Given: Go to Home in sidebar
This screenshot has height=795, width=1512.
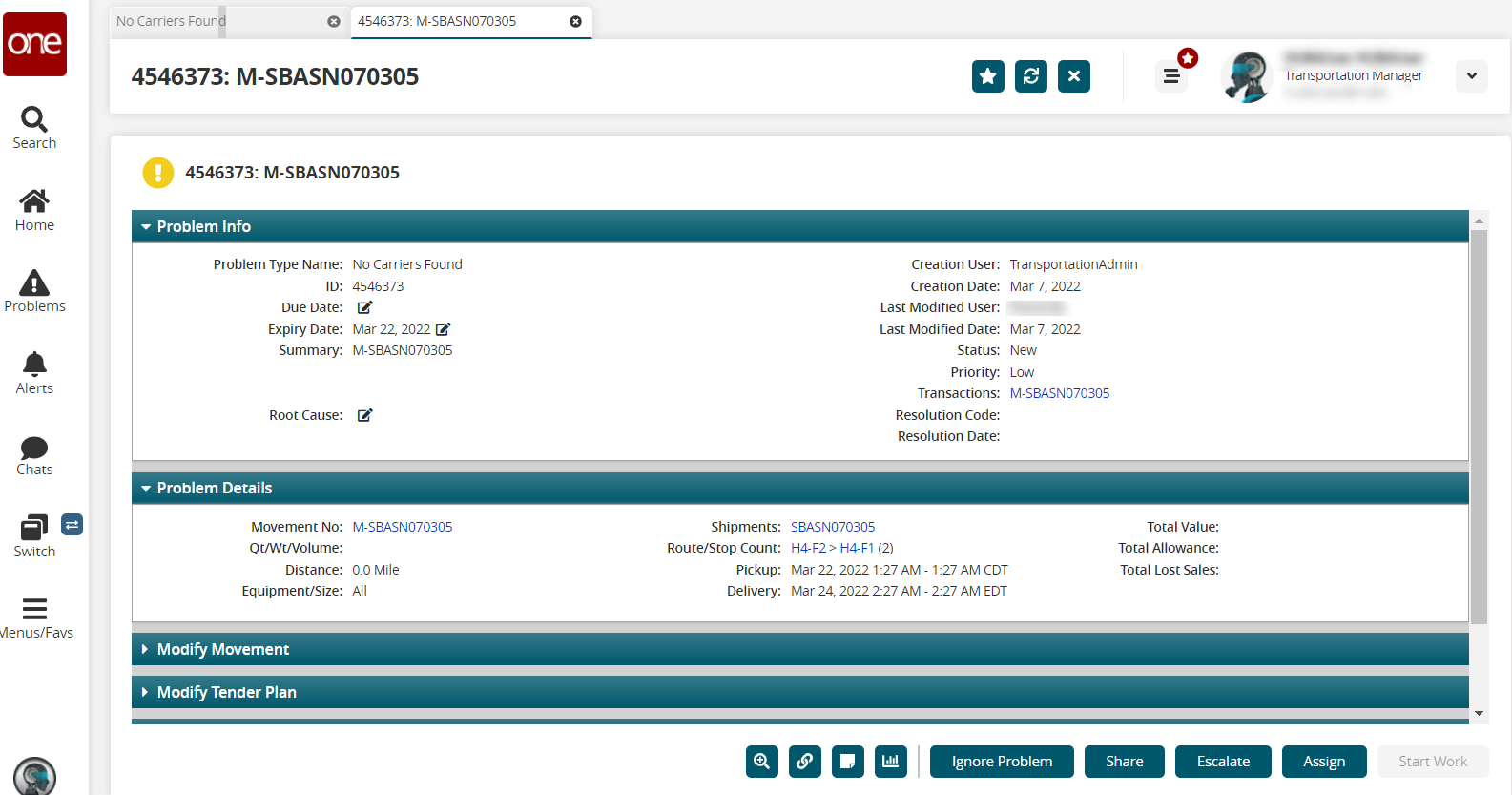Looking at the screenshot, I should click(x=34, y=210).
